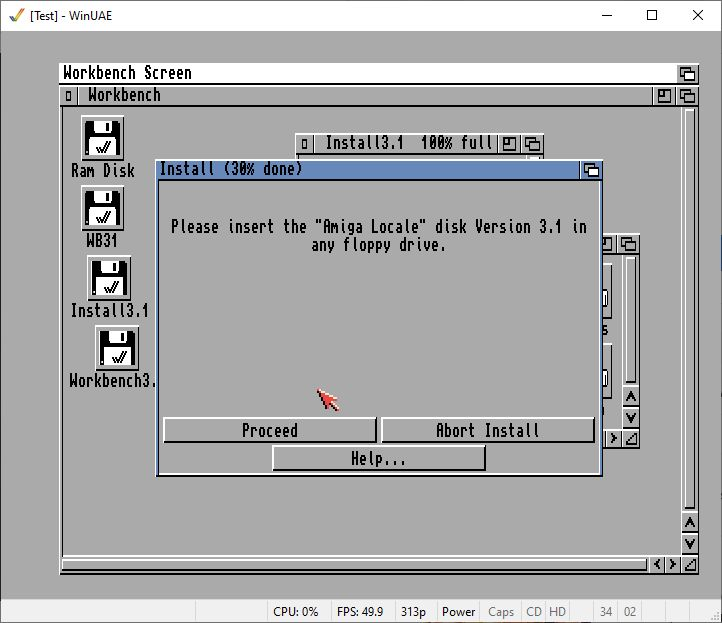Image resolution: width=722 pixels, height=623 pixels.
Task: Select the Install3.1 disk icon
Action: 109,278
